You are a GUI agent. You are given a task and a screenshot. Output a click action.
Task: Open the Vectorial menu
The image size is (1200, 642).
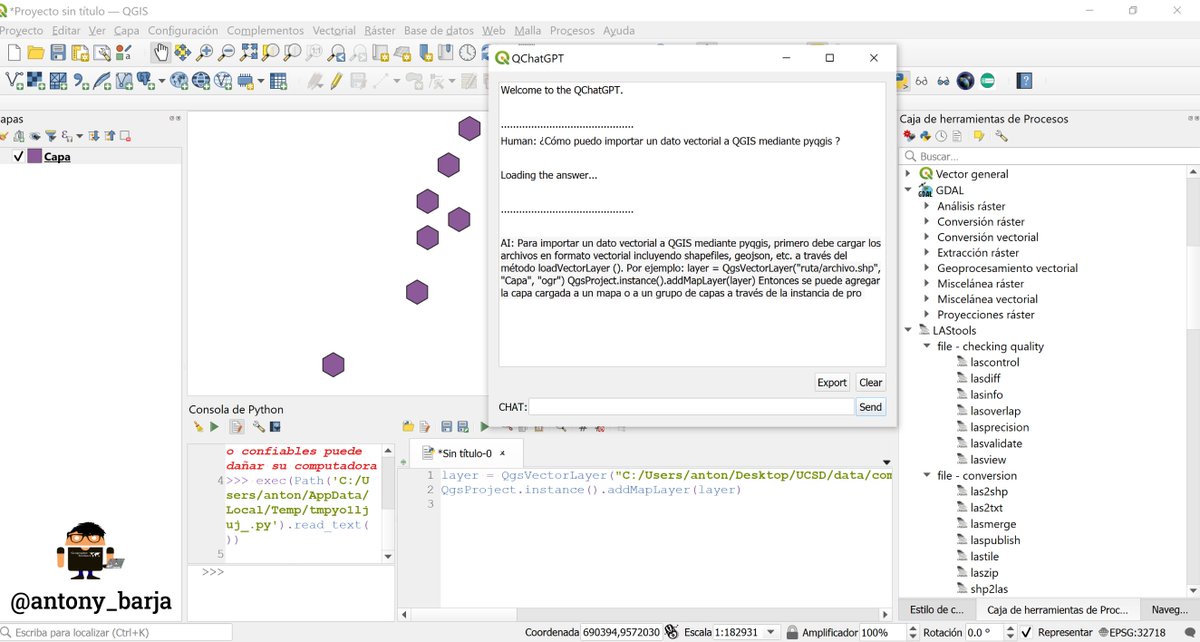pos(334,31)
